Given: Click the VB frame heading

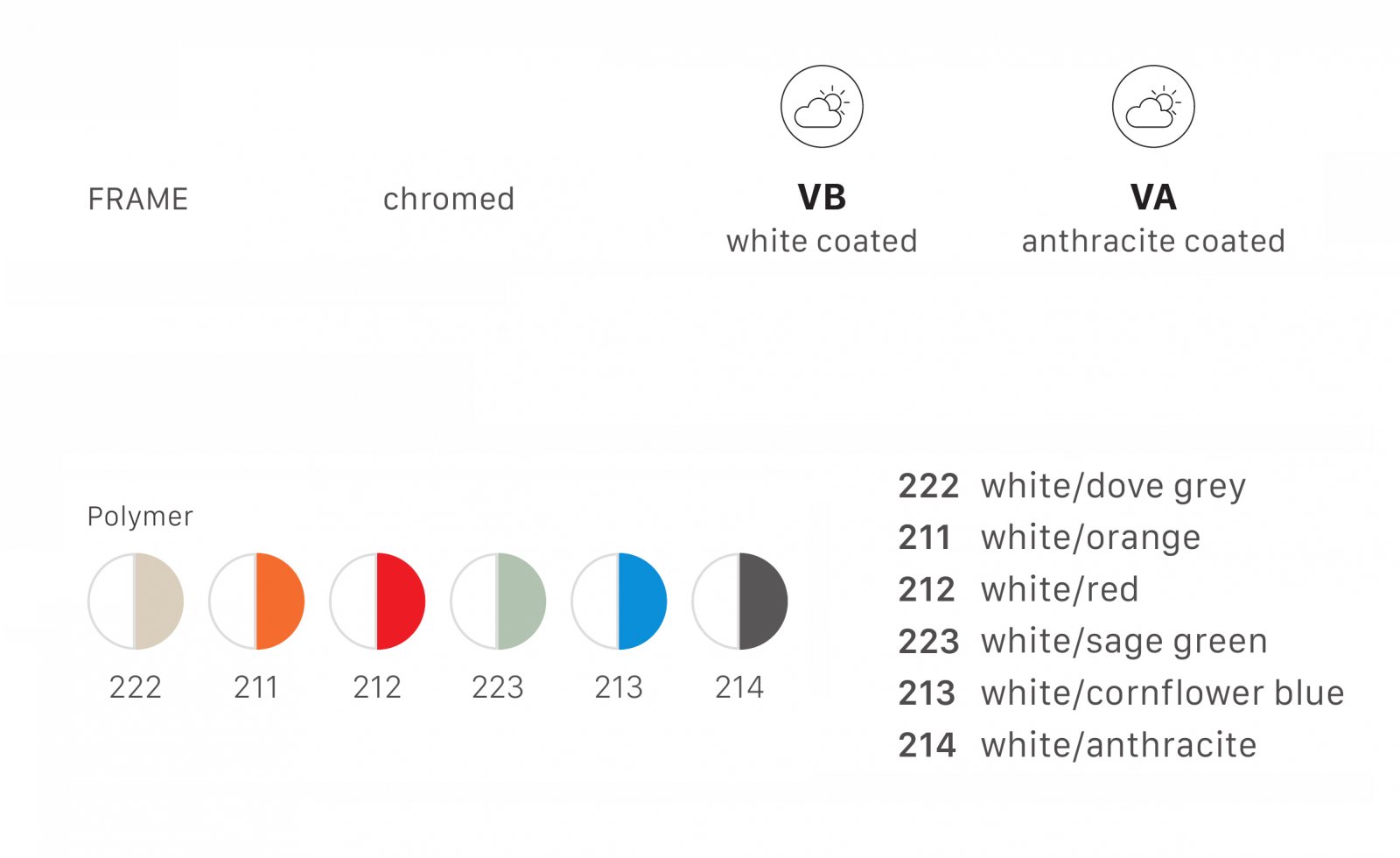Looking at the screenshot, I should [822, 197].
